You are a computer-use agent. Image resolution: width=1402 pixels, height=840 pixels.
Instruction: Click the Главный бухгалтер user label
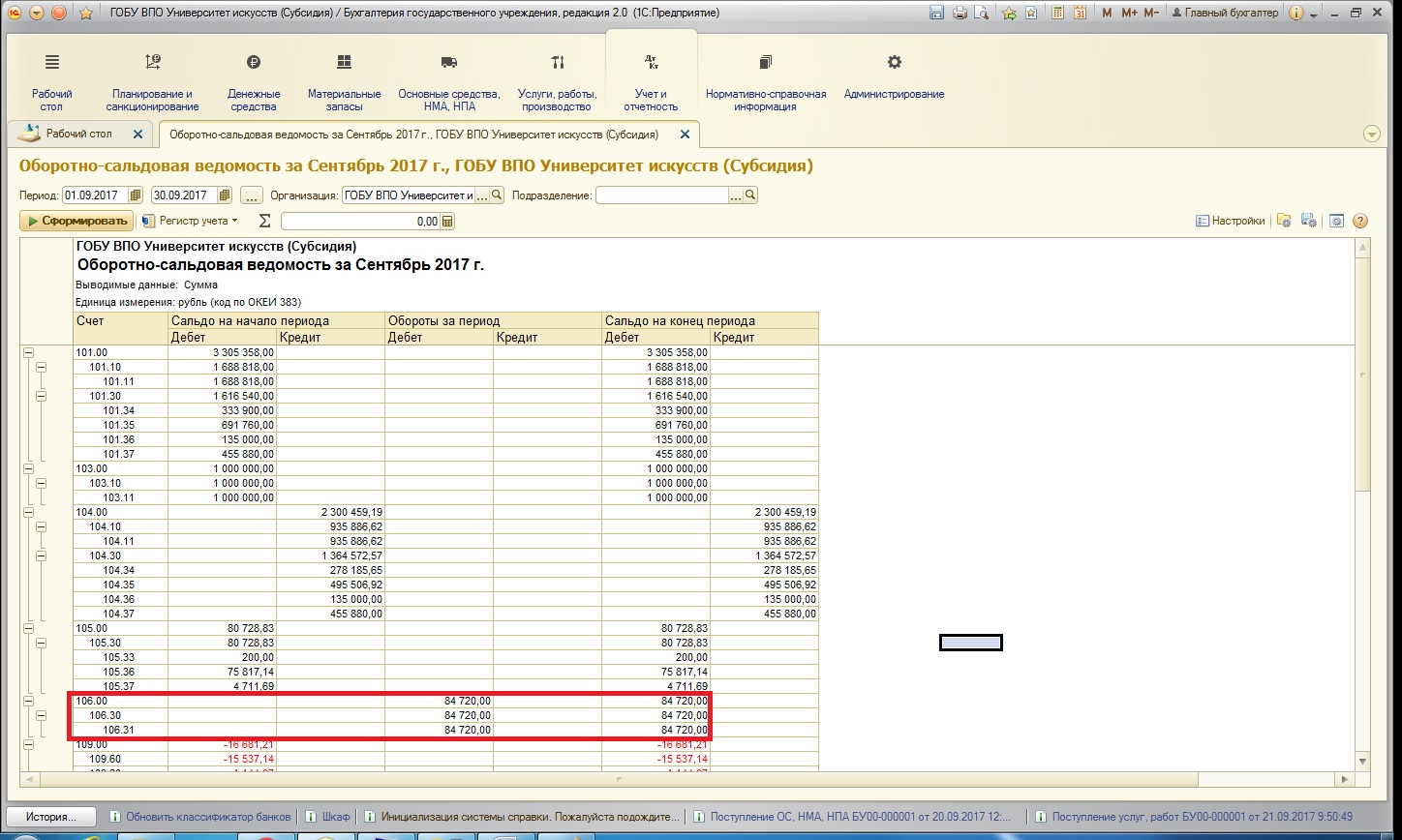pyautogui.click(x=1225, y=13)
